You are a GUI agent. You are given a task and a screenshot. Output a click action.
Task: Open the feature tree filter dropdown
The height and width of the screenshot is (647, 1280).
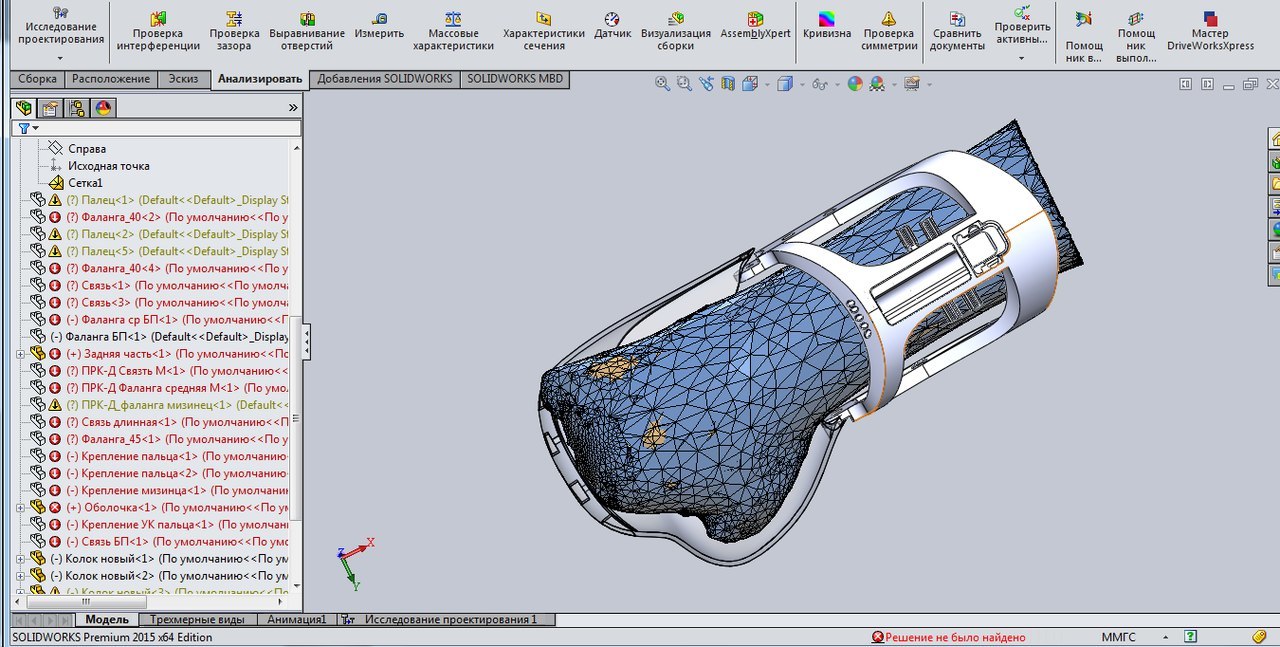(x=29, y=129)
